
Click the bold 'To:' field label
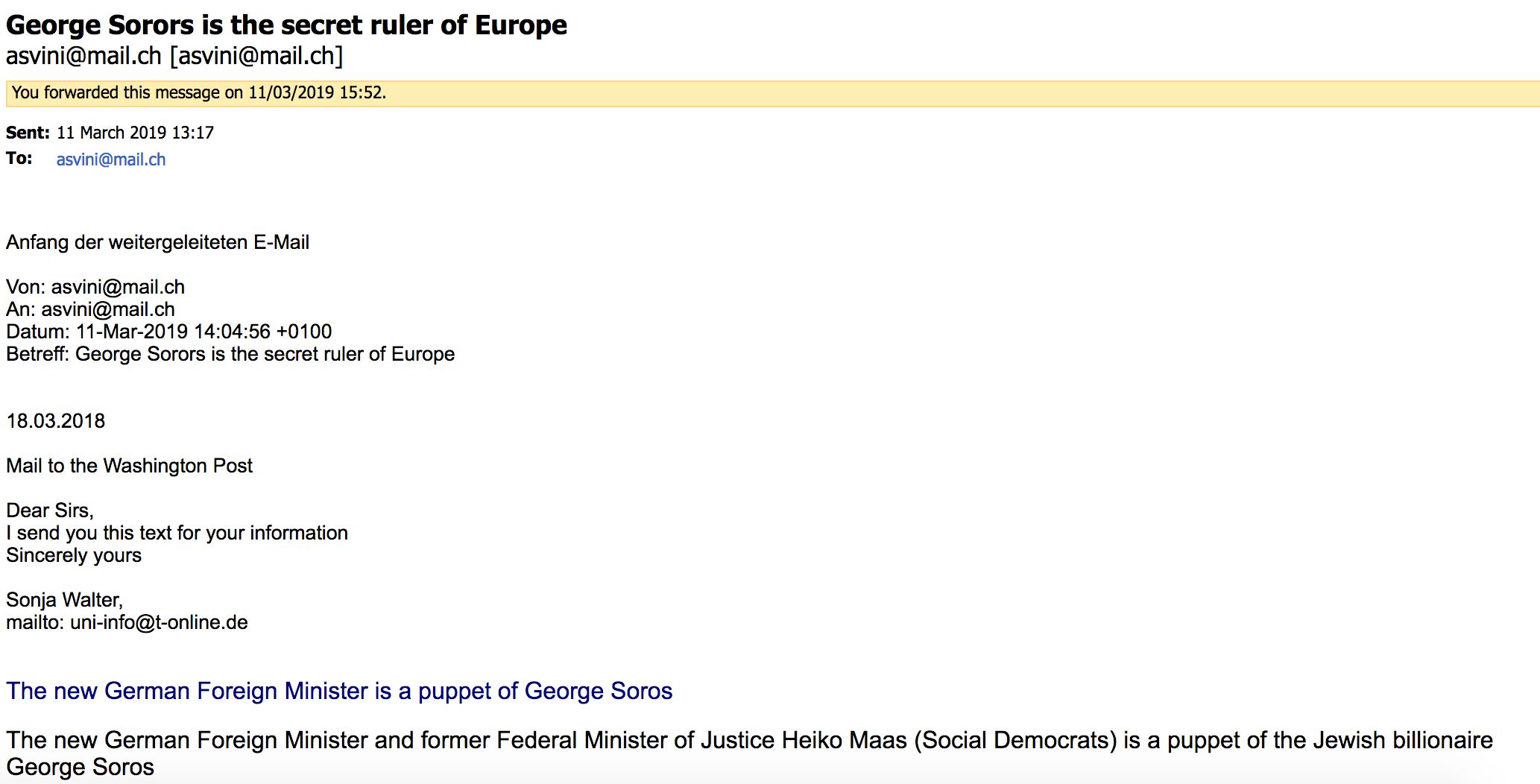[x=19, y=158]
